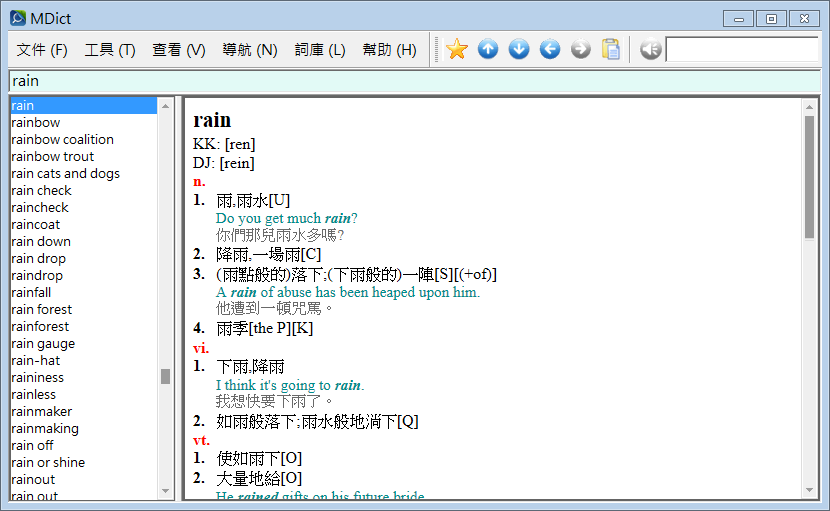Click the red 'vi.' part-of-speech label
830x511 pixels.
pyautogui.click(x=201, y=348)
